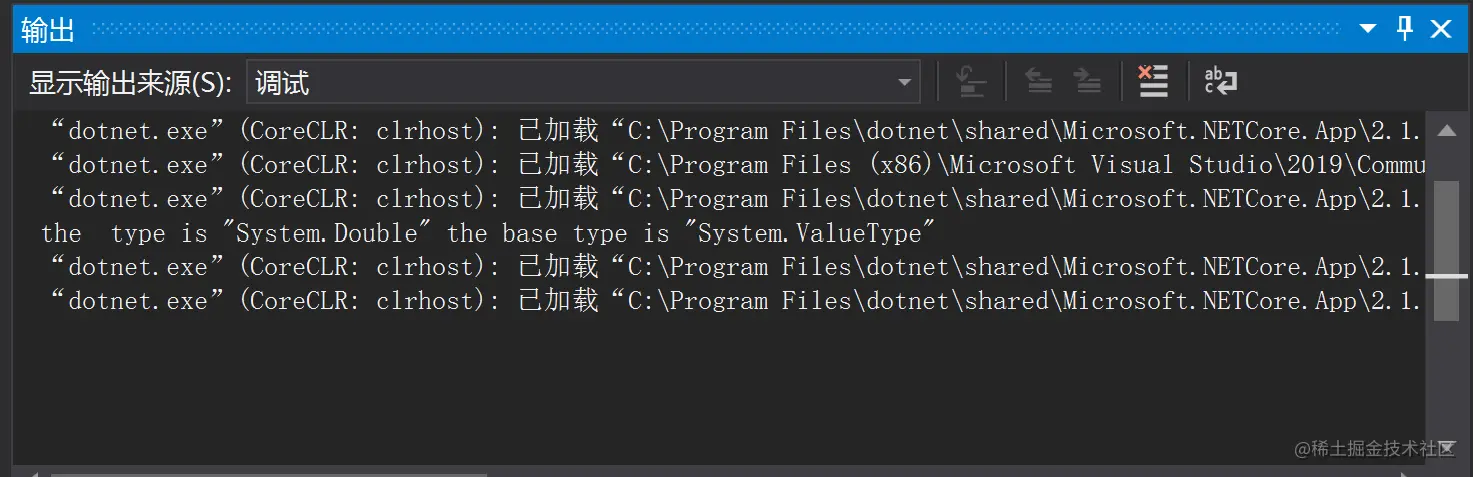1473x477 pixels.
Task: Select the 调试 combo box field
Action: pos(583,82)
